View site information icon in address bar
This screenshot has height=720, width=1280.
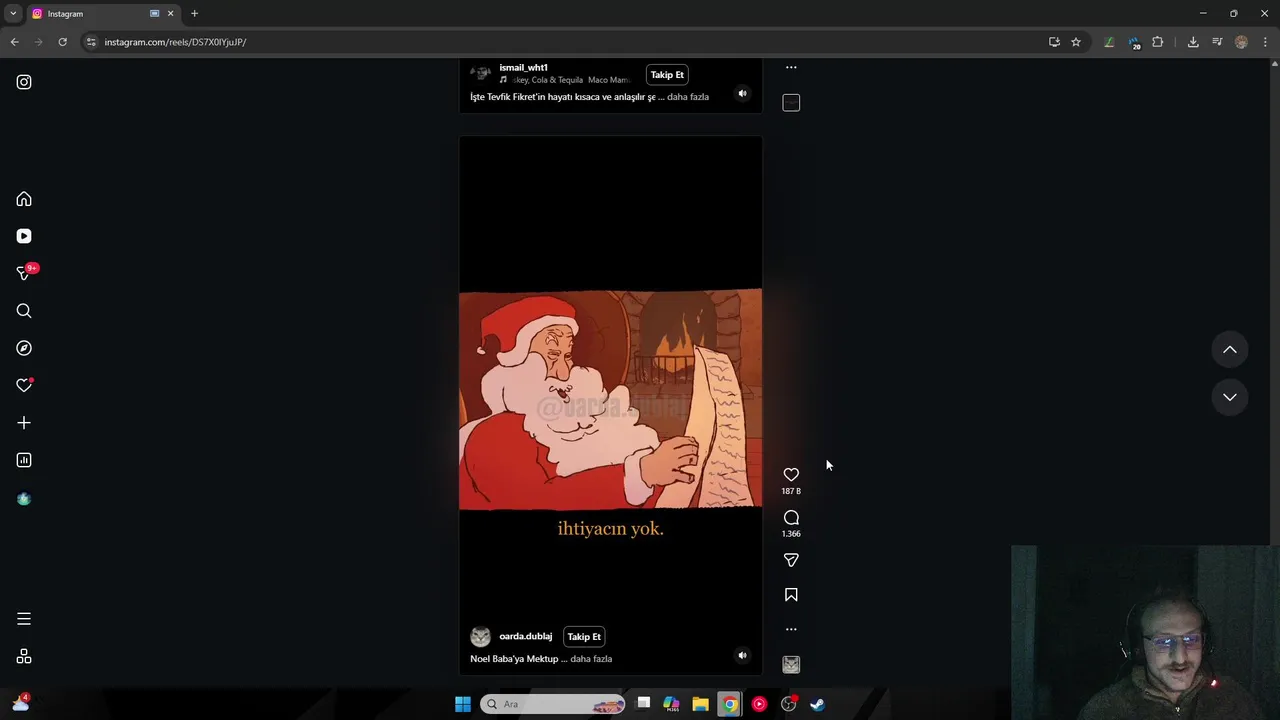tap(91, 42)
